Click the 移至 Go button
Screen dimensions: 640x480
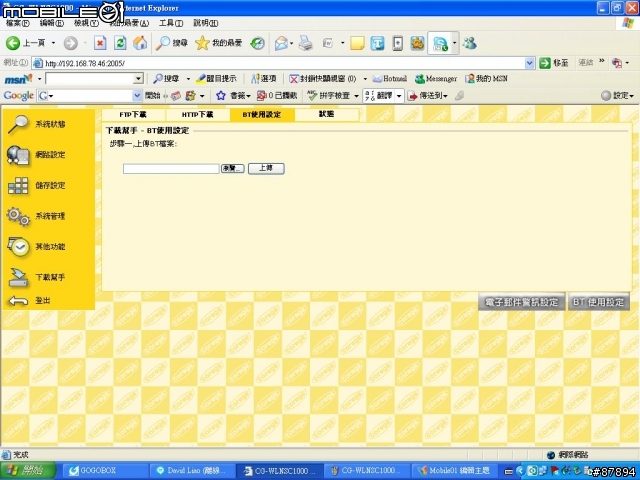[554, 63]
